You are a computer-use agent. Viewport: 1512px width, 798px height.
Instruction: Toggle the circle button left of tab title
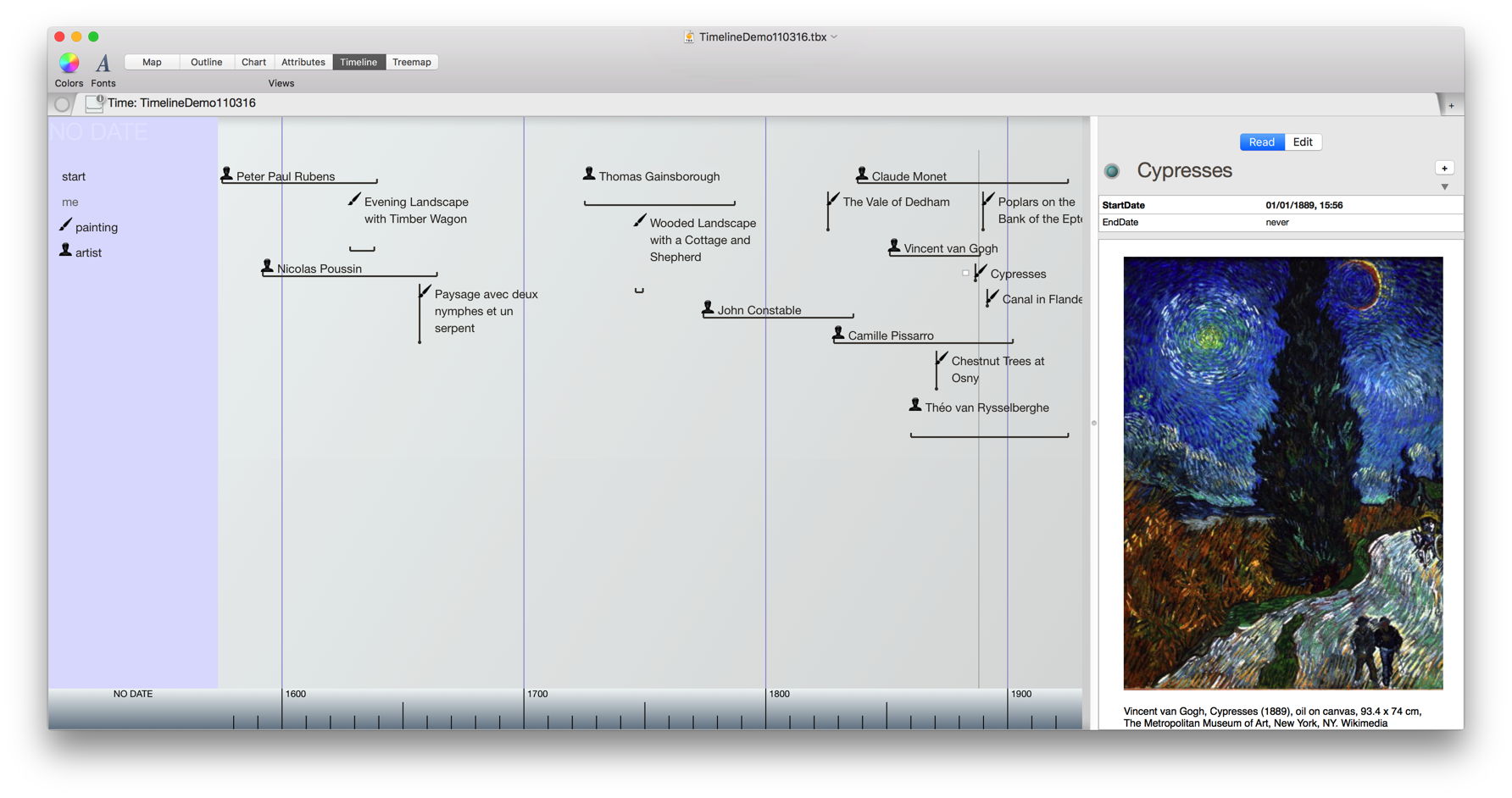[62, 104]
